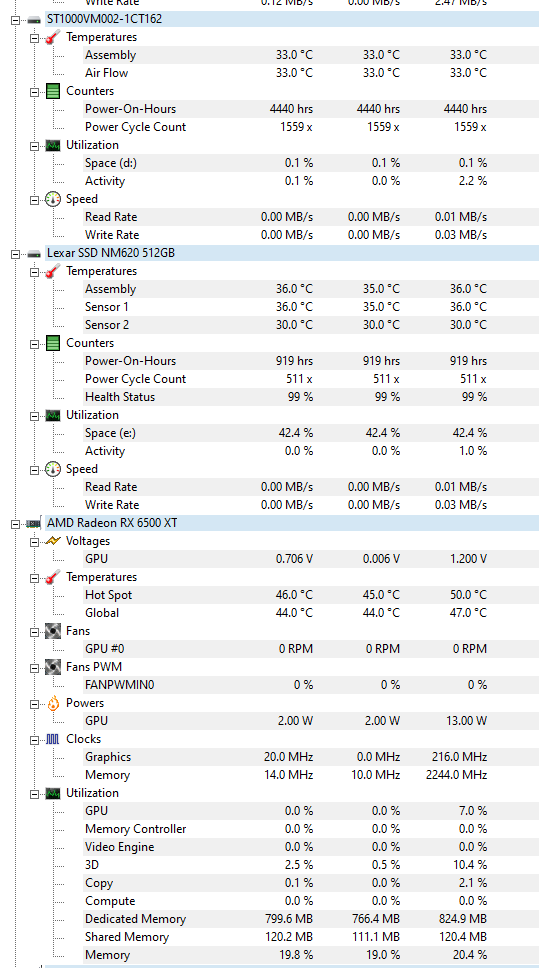This screenshot has height=968, width=539.
Task: Collapse Clocks under Radeon
Action: (35, 739)
